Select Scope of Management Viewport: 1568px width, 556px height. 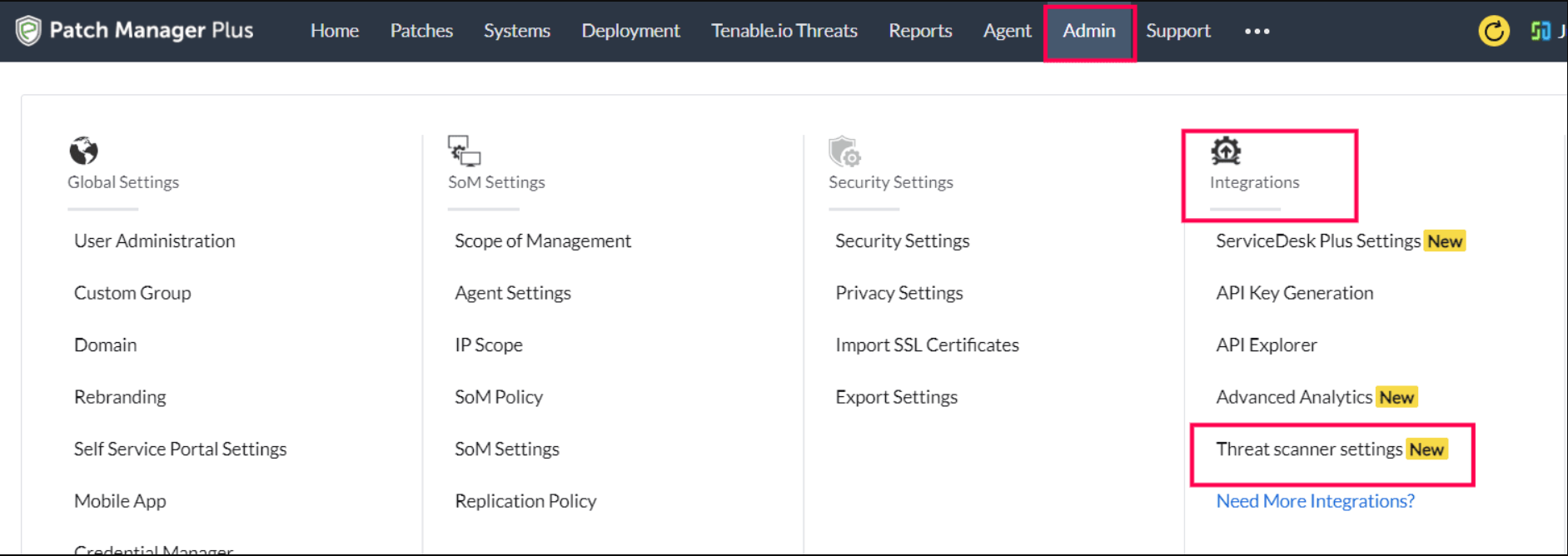click(x=543, y=241)
